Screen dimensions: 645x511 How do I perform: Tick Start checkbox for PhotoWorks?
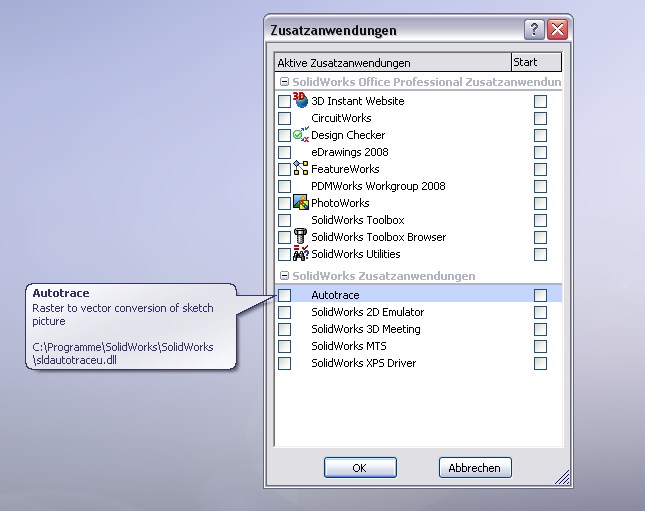point(540,203)
